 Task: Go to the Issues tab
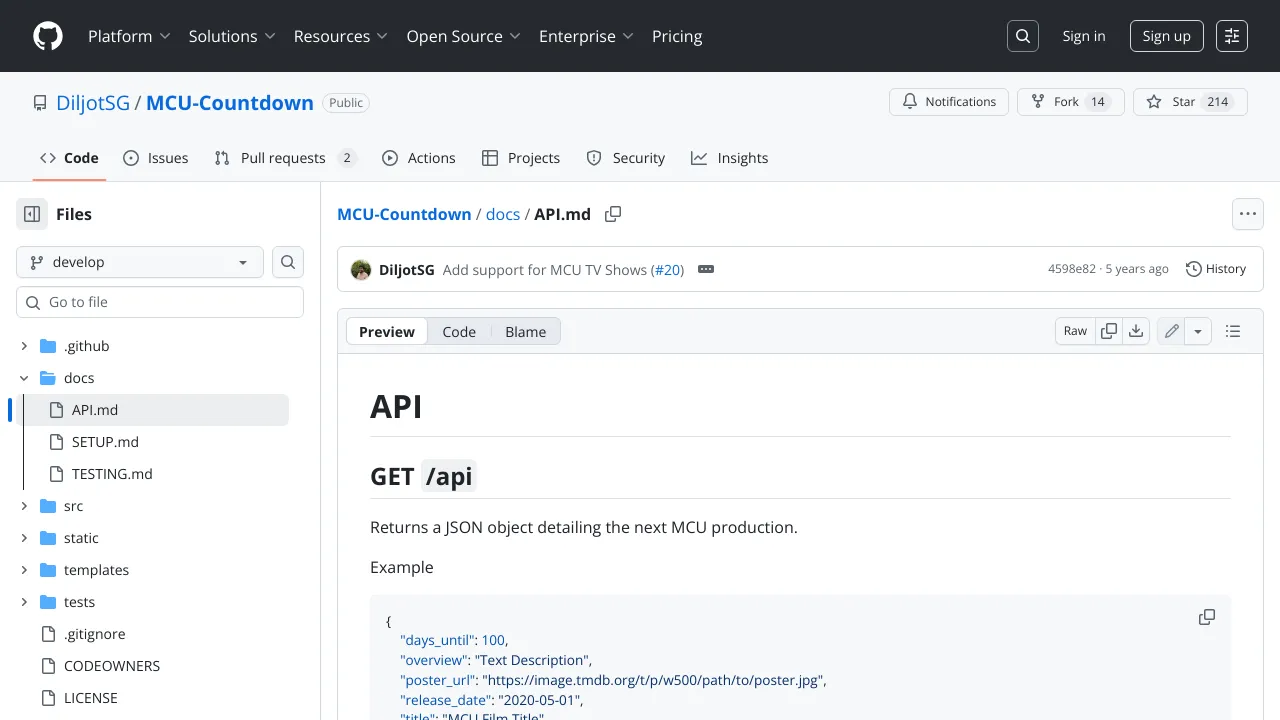[x=155, y=158]
